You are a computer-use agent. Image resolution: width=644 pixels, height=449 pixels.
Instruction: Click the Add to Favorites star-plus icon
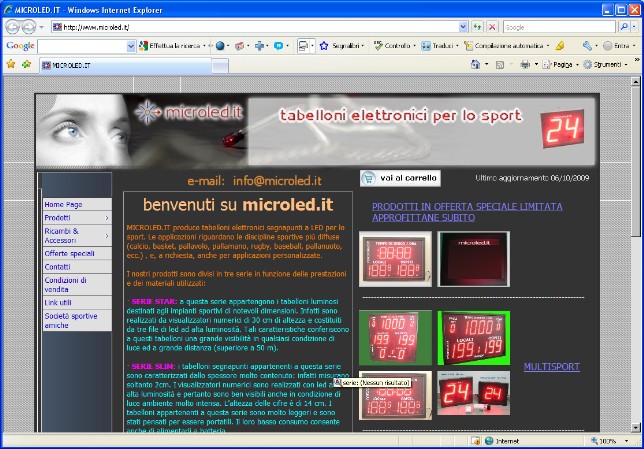click(27, 64)
